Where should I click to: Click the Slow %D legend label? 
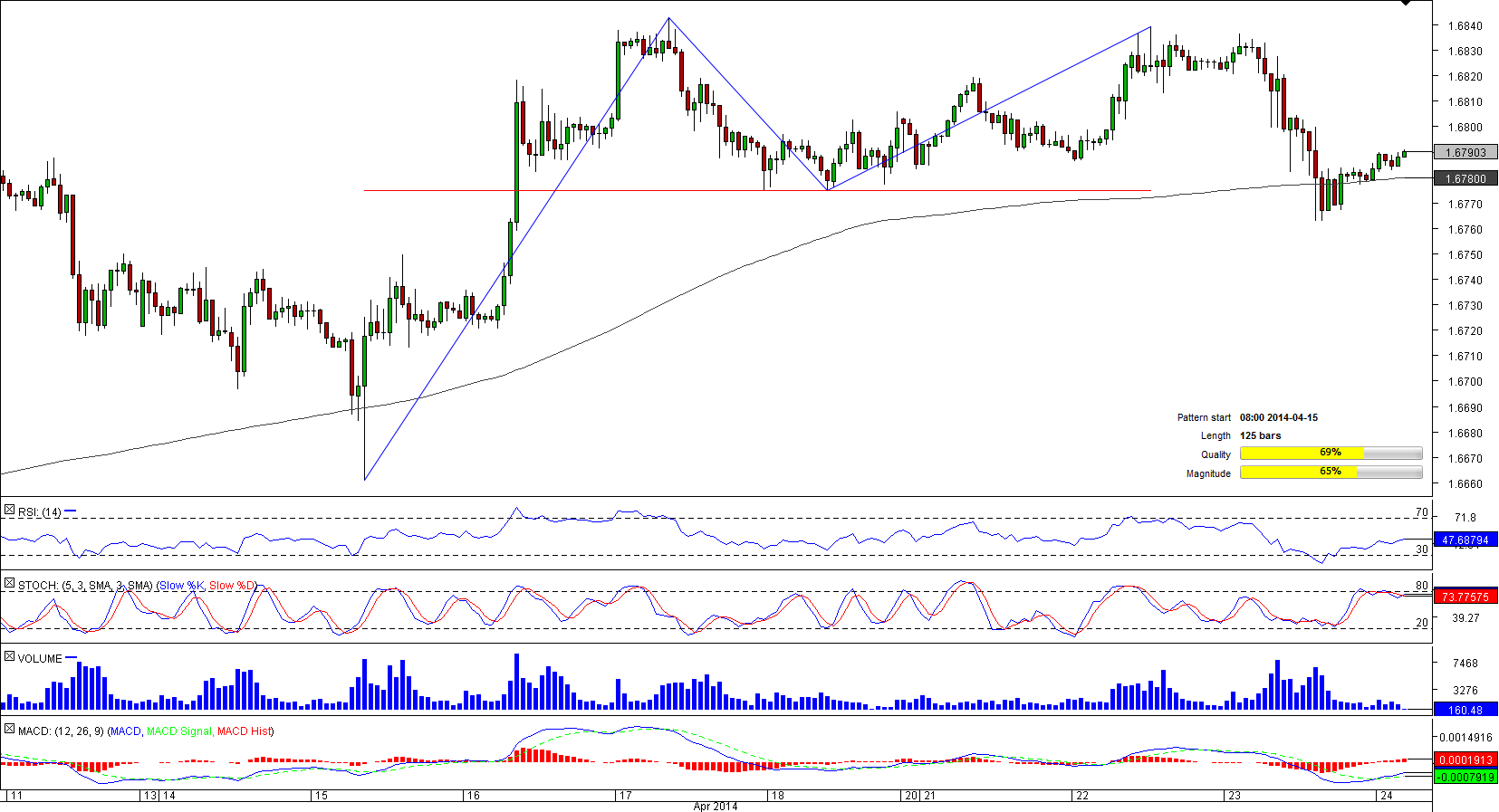232,586
